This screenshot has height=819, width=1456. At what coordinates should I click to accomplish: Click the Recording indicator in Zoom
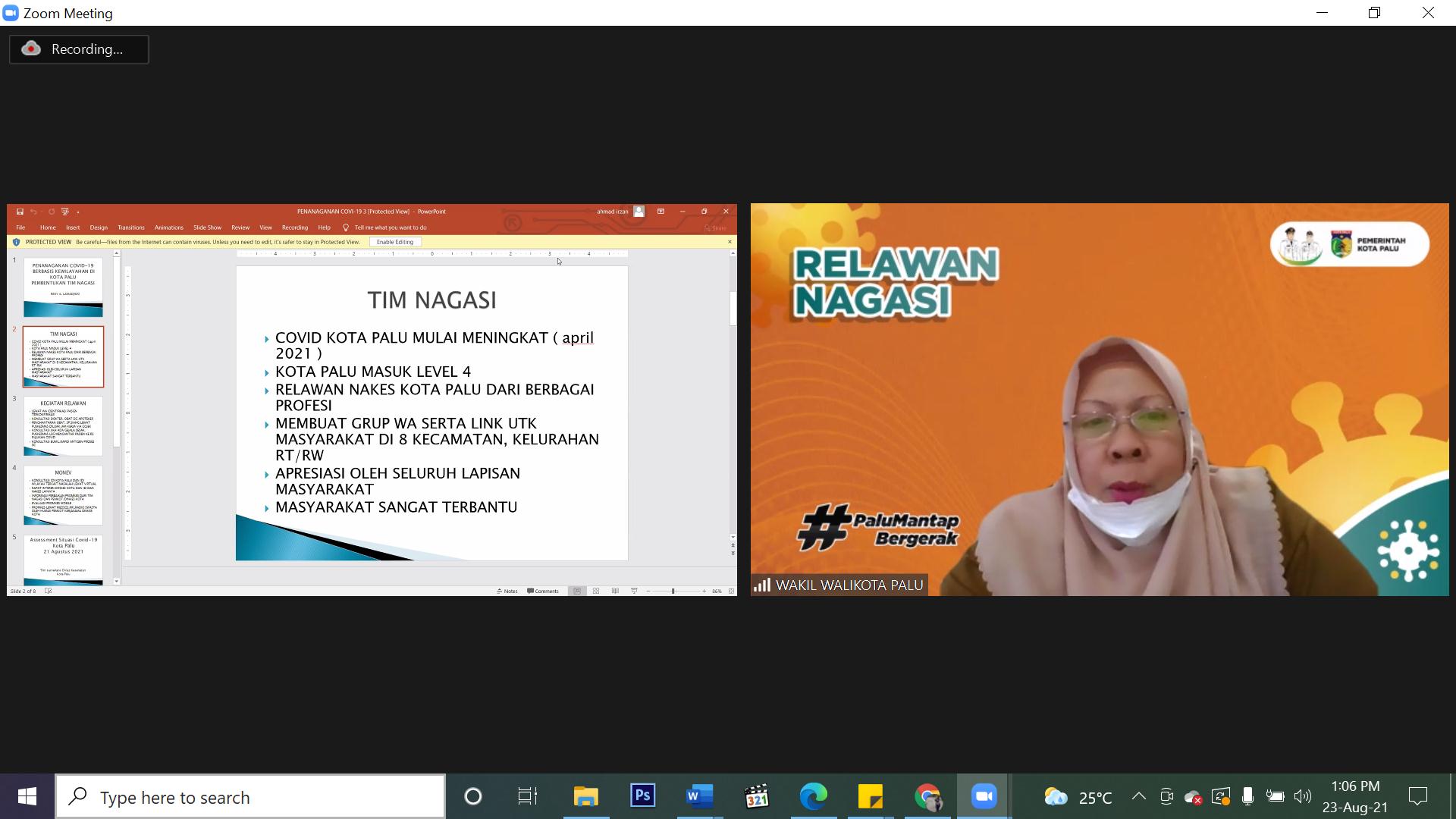[x=79, y=49]
